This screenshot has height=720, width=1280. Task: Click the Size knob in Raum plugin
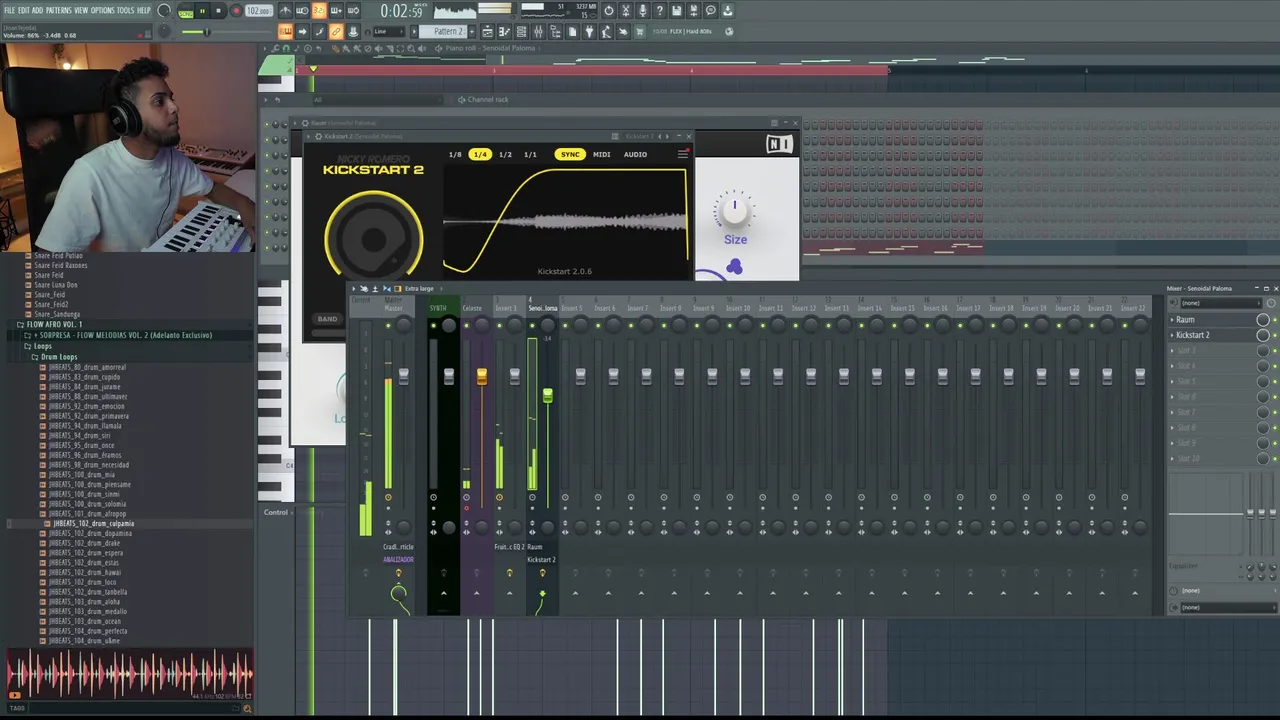[x=735, y=210]
